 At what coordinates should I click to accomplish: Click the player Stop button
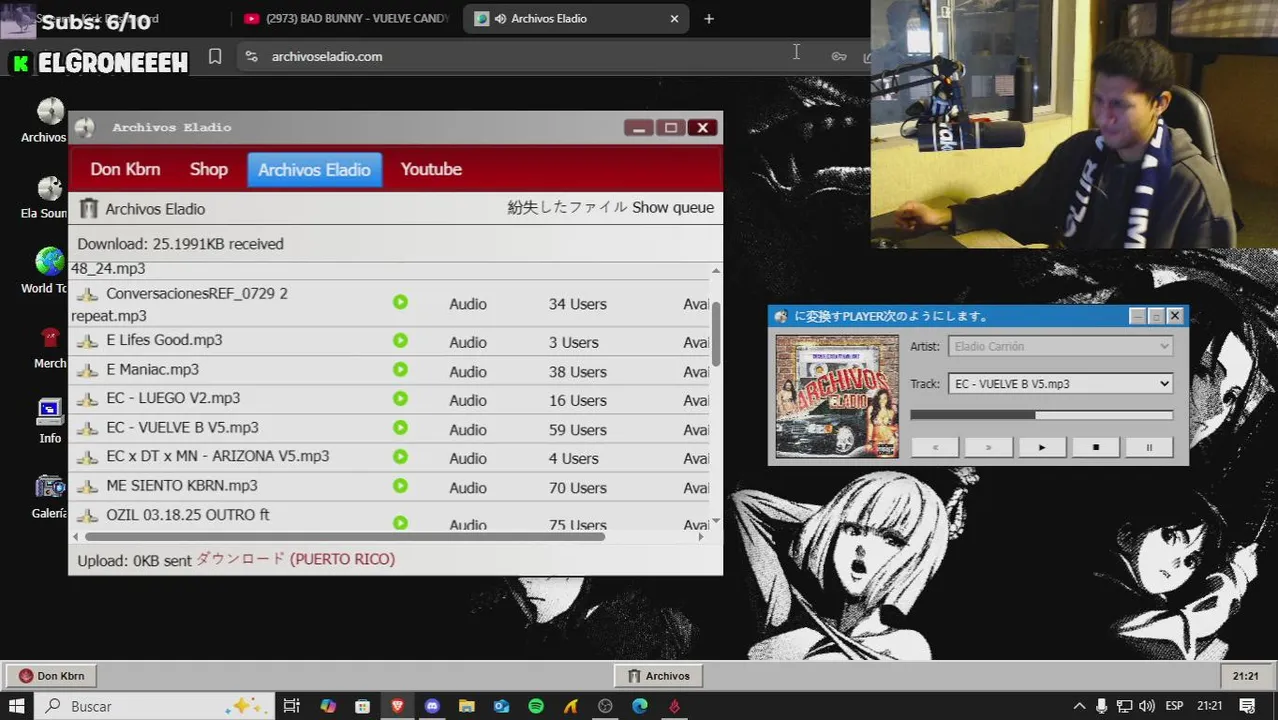1095,447
